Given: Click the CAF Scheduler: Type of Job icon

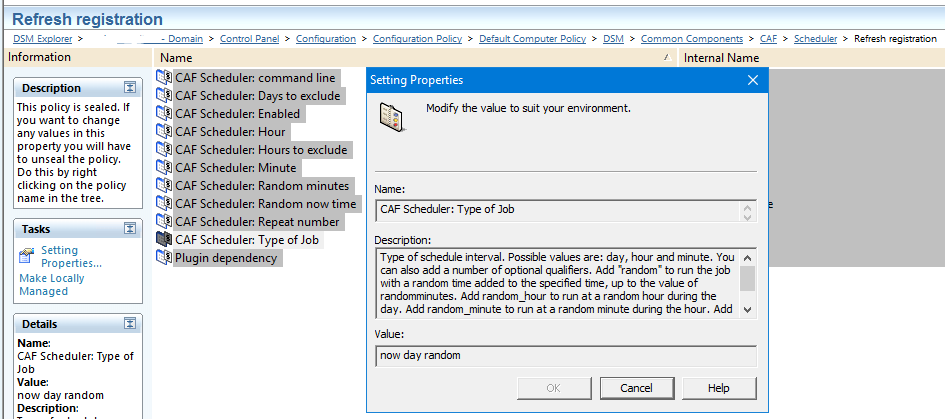Looking at the screenshot, I should pyautogui.click(x=164, y=240).
